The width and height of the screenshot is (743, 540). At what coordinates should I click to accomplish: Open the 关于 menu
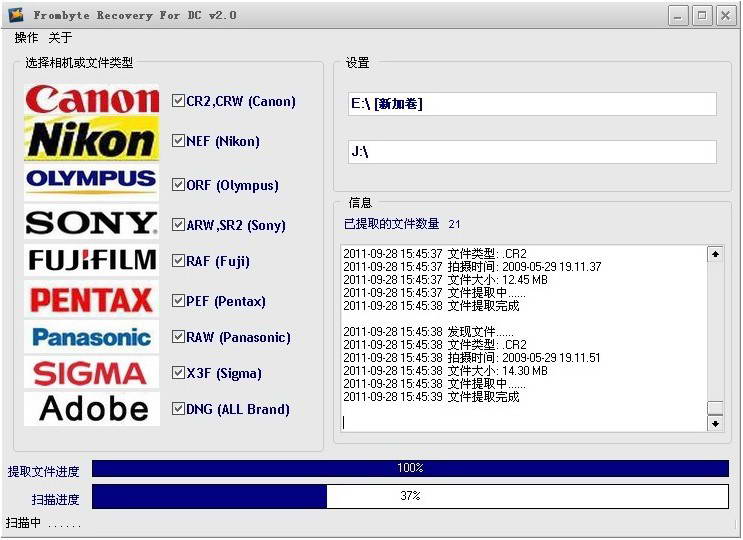click(60, 37)
